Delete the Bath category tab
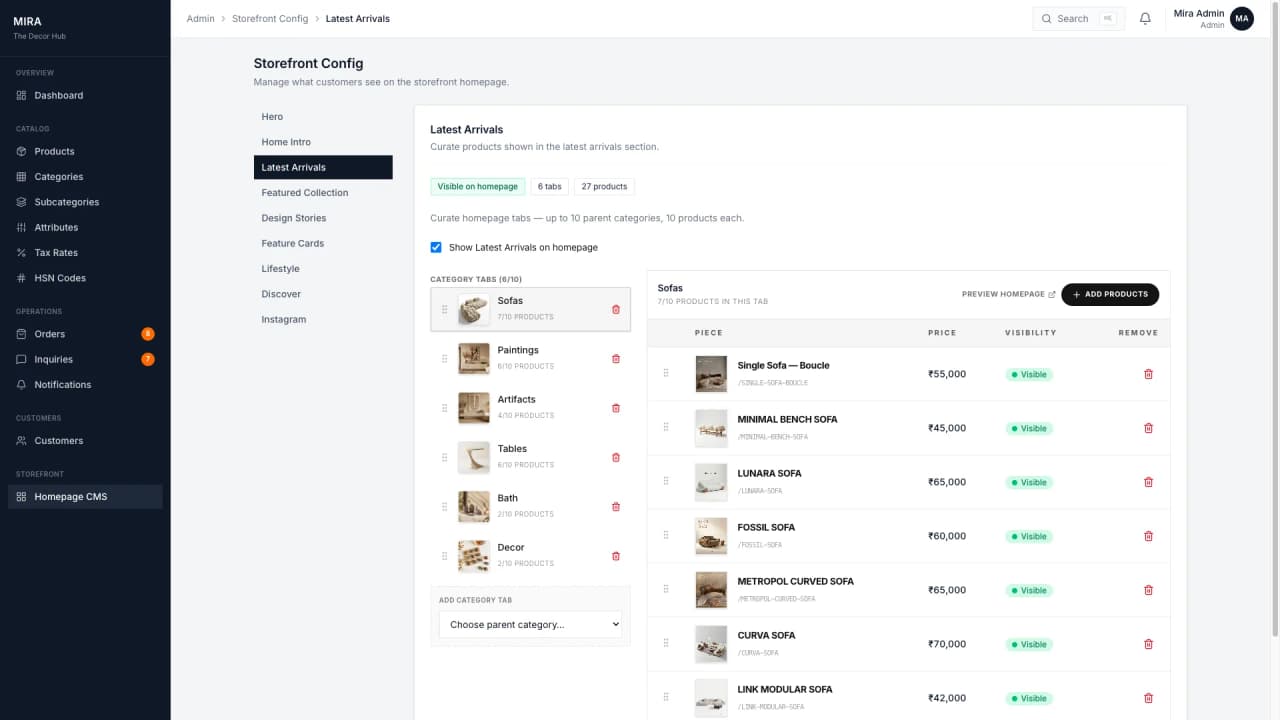Viewport: 1280px width, 720px height. click(x=616, y=506)
